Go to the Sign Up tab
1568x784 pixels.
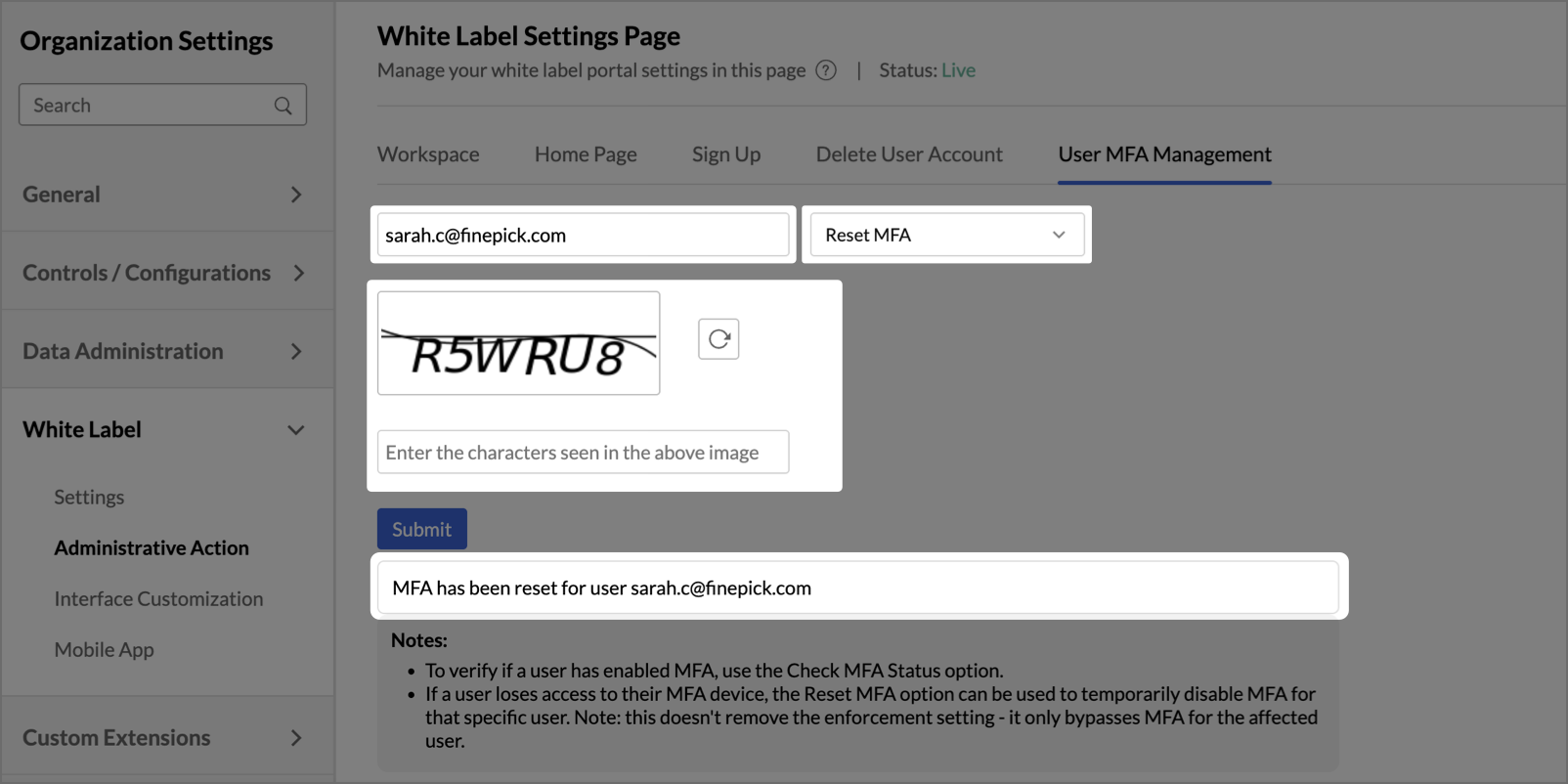point(725,154)
